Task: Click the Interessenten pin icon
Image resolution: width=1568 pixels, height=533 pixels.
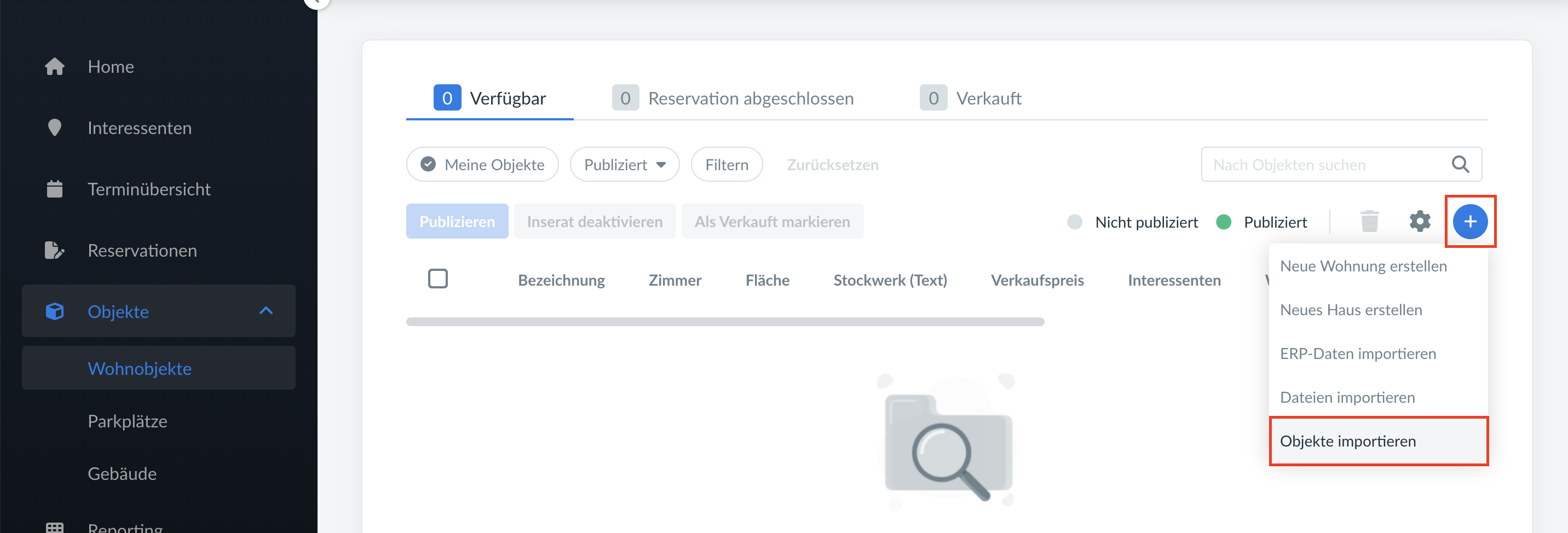Action: click(x=55, y=128)
